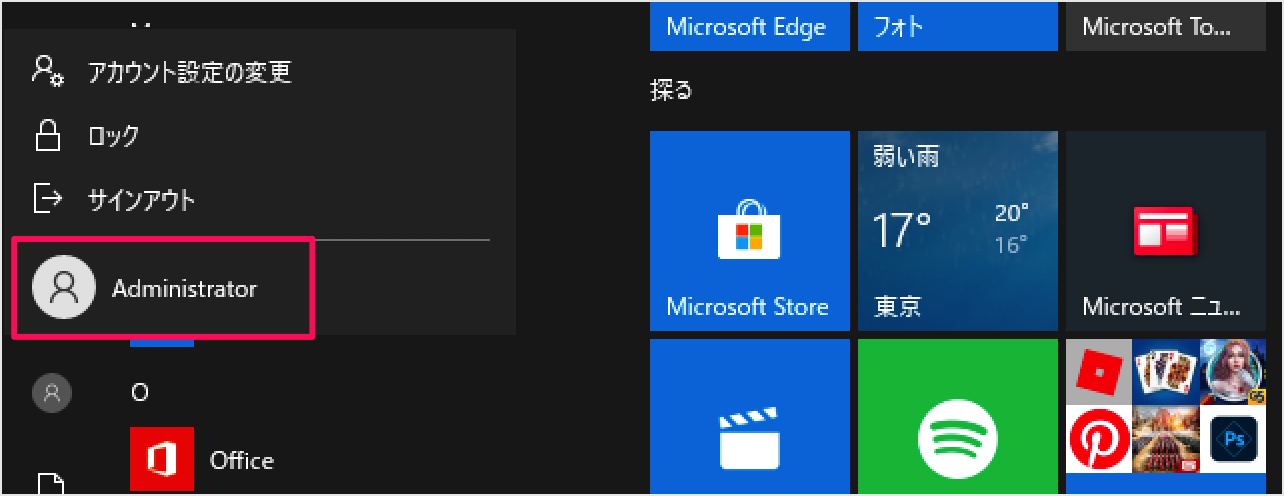Click サインアウト to sign out
1284x496 pixels.
pos(141,199)
